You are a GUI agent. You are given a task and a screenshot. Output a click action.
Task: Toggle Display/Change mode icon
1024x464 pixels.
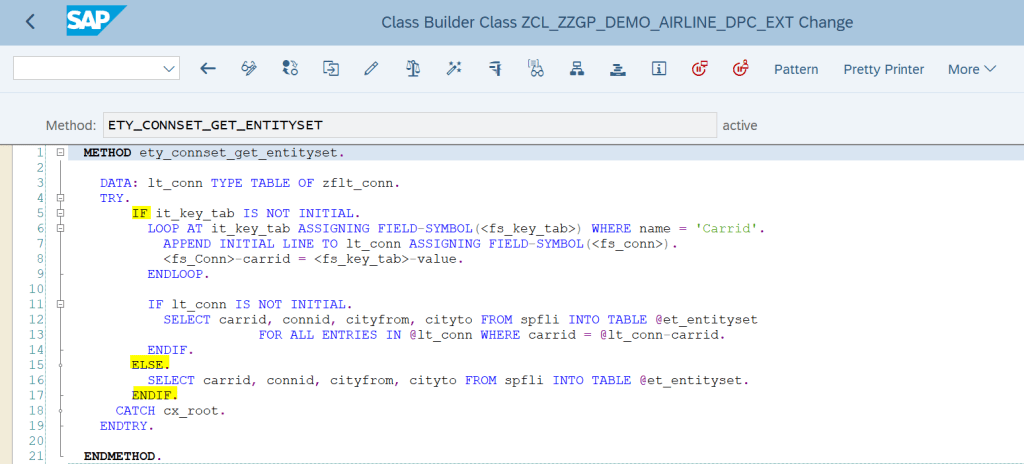(249, 69)
